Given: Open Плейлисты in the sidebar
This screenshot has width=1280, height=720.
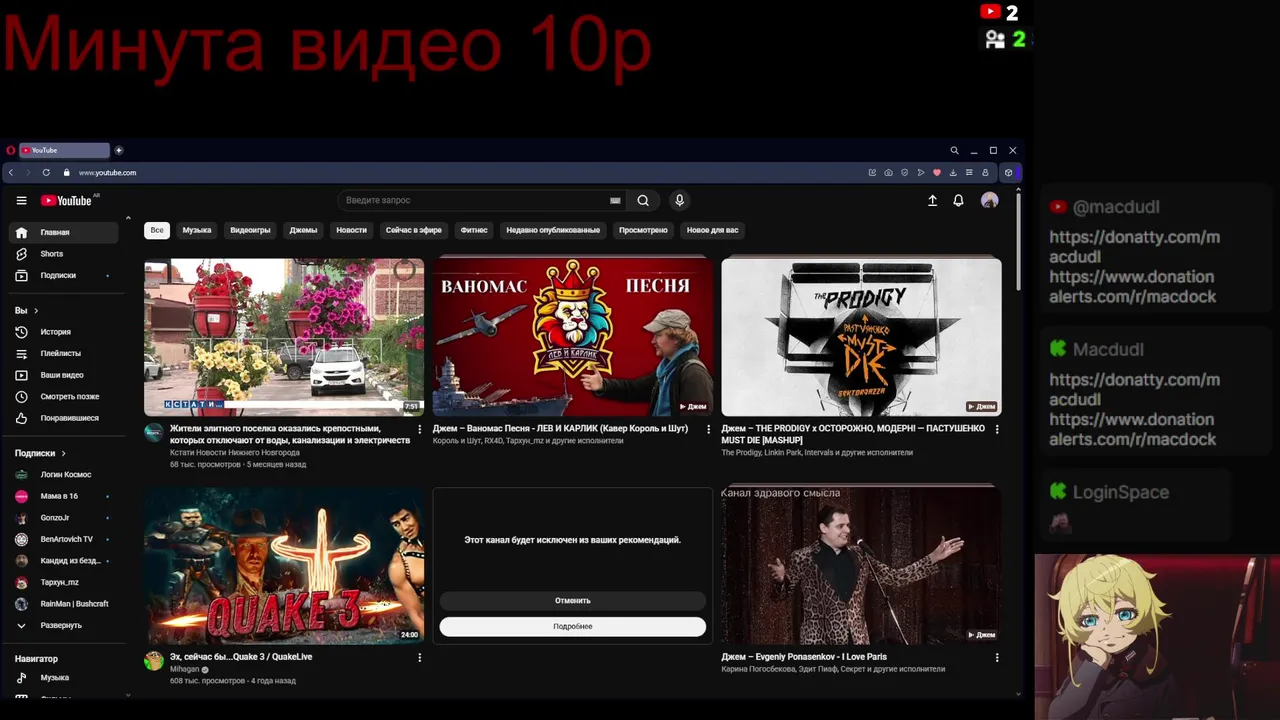Looking at the screenshot, I should tap(63, 353).
